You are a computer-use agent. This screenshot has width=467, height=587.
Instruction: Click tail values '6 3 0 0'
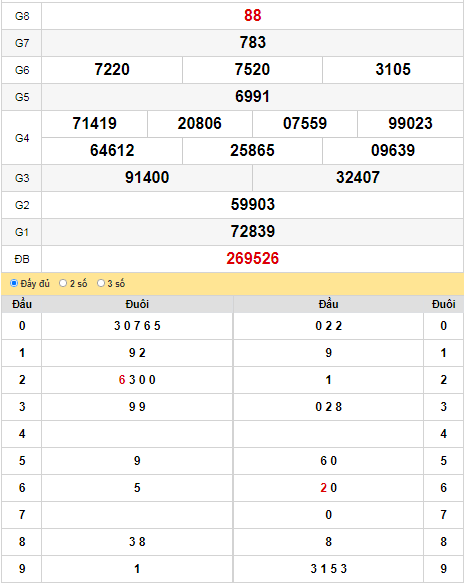(x=137, y=380)
